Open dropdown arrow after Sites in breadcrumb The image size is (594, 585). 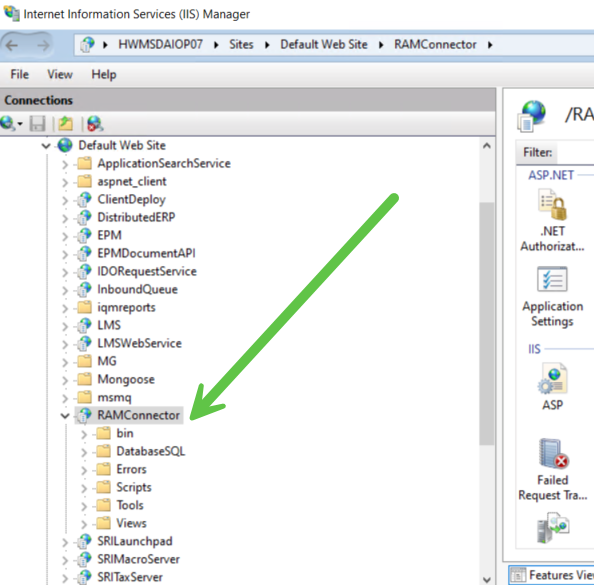tap(267, 45)
